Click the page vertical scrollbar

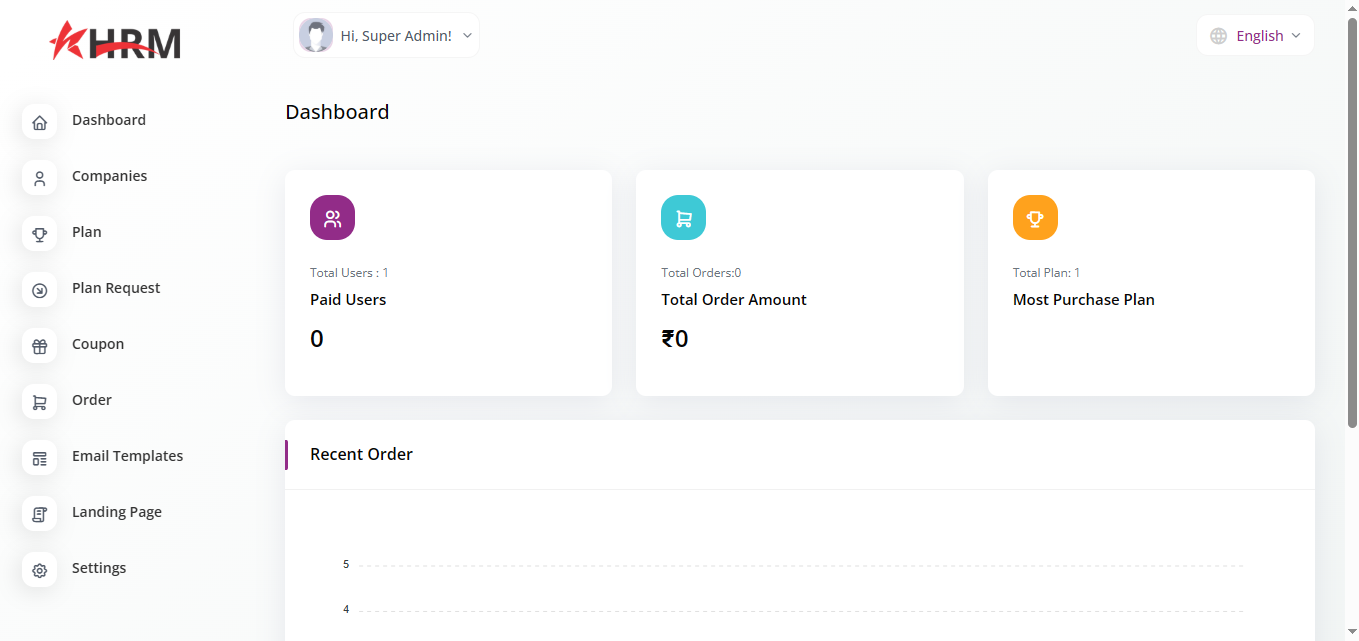1352,220
